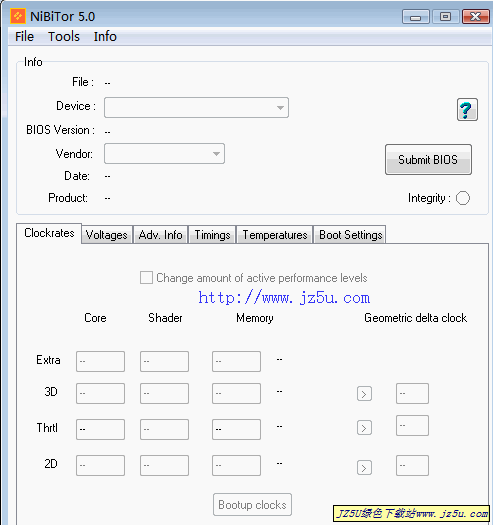493x525 pixels.
Task: Click the 2D geometric delta clock field
Action: pyautogui.click(x=412, y=465)
